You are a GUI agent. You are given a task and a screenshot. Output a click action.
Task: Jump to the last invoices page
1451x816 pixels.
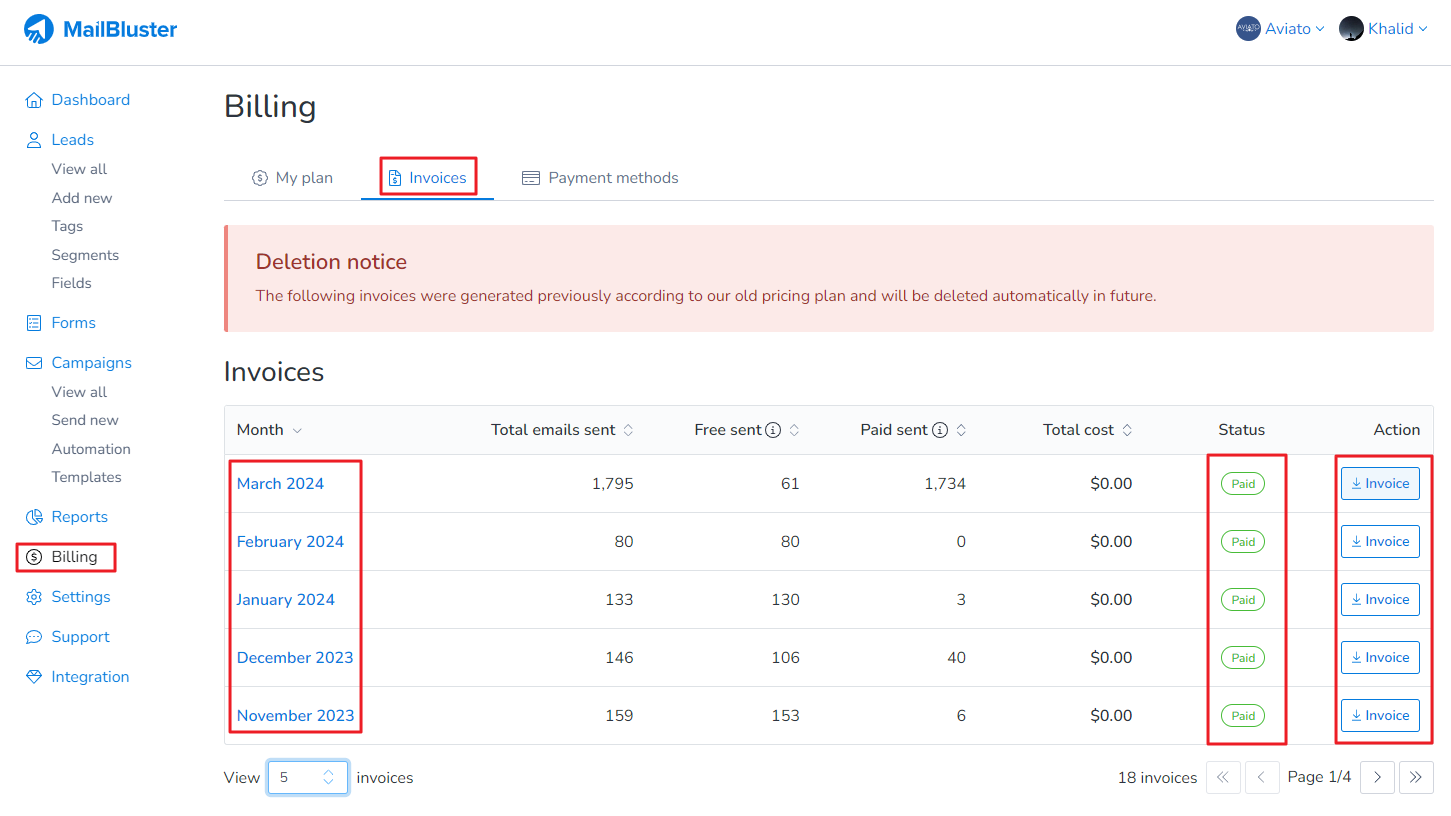click(1416, 777)
